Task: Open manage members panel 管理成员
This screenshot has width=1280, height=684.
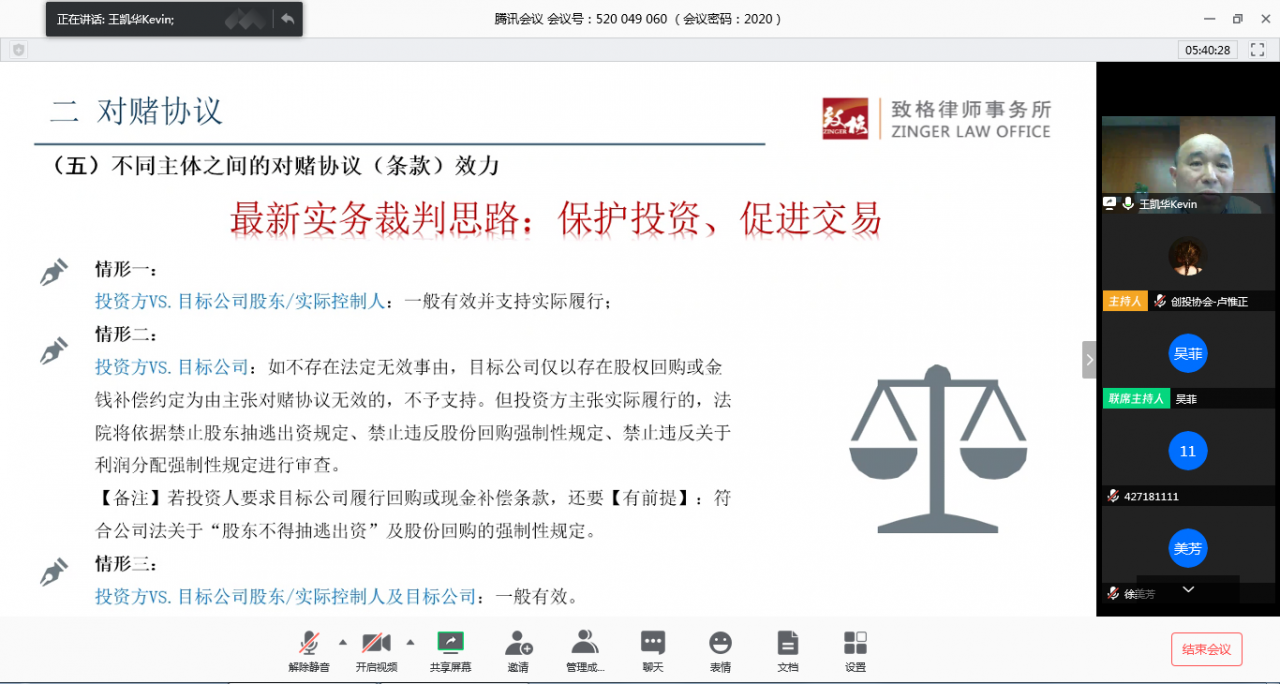Action: (x=585, y=649)
